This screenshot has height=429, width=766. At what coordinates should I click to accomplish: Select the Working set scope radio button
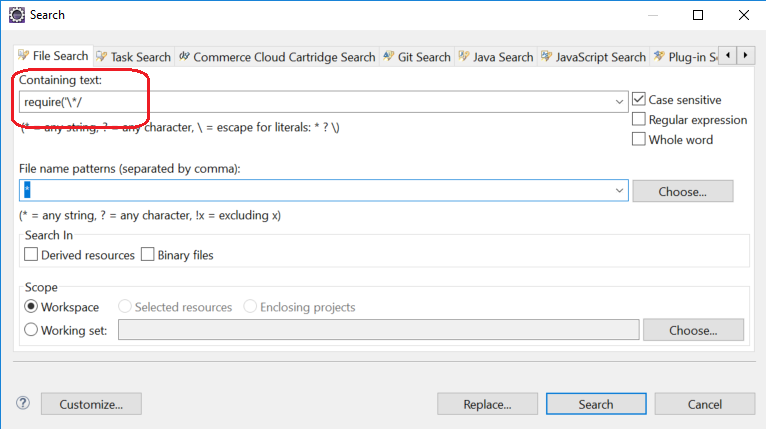click(x=31, y=330)
